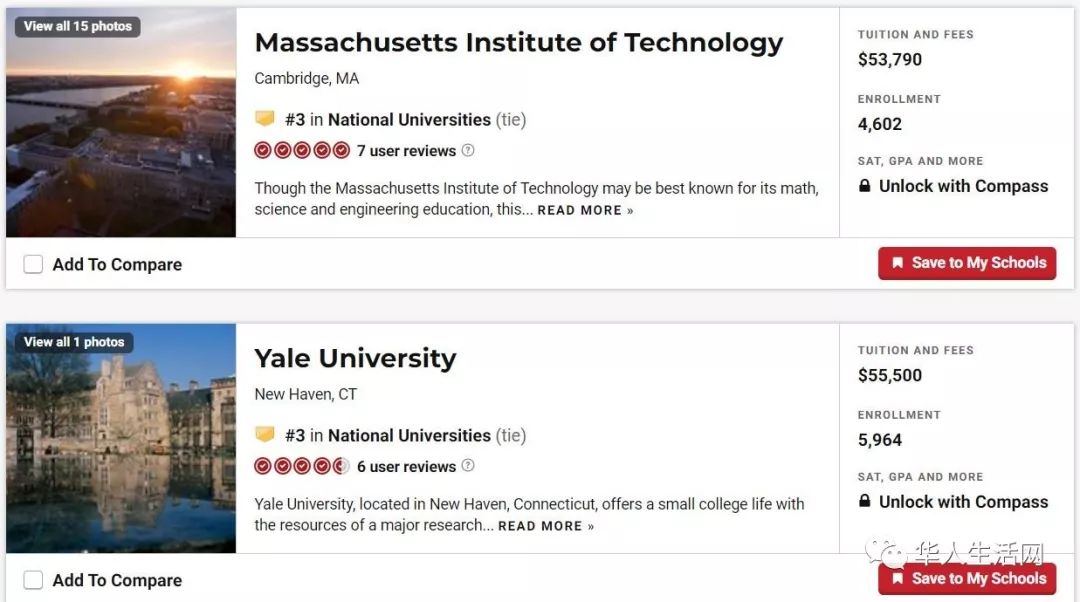View all 15 photos of MIT

tap(78, 26)
